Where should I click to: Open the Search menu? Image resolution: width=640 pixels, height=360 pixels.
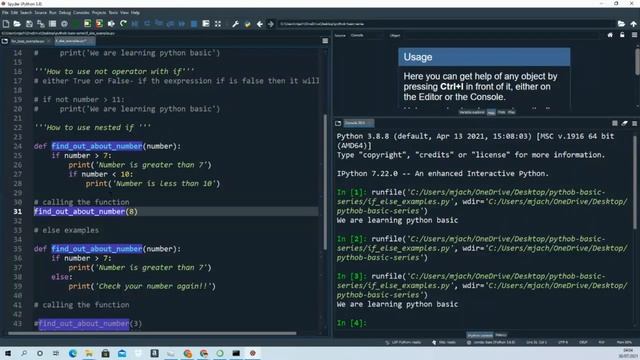26,13
